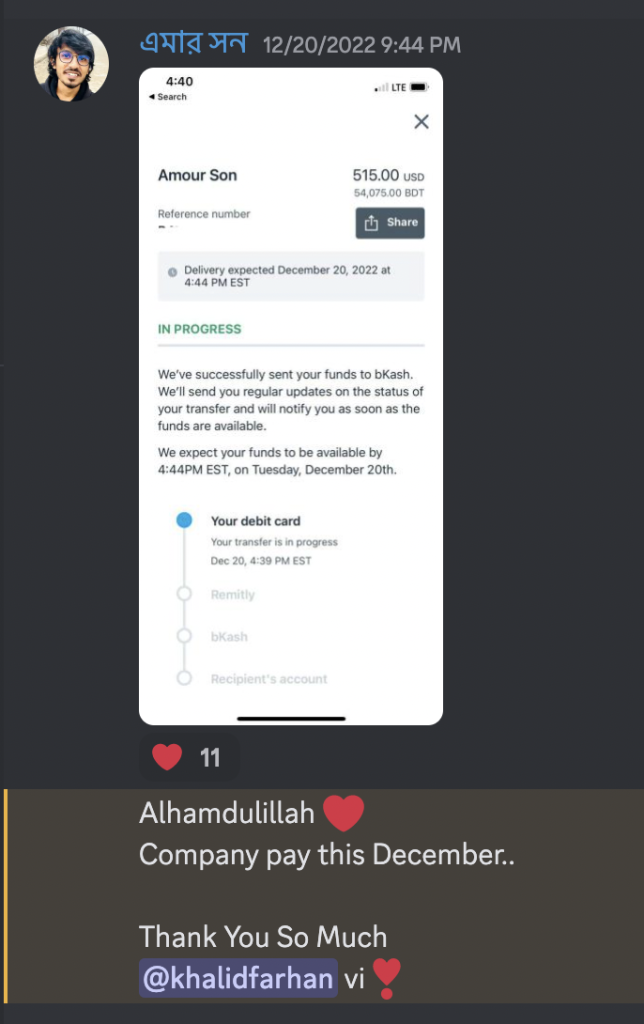The width and height of the screenshot is (644, 1024).
Task: Click the bKash step circle
Action: click(184, 636)
